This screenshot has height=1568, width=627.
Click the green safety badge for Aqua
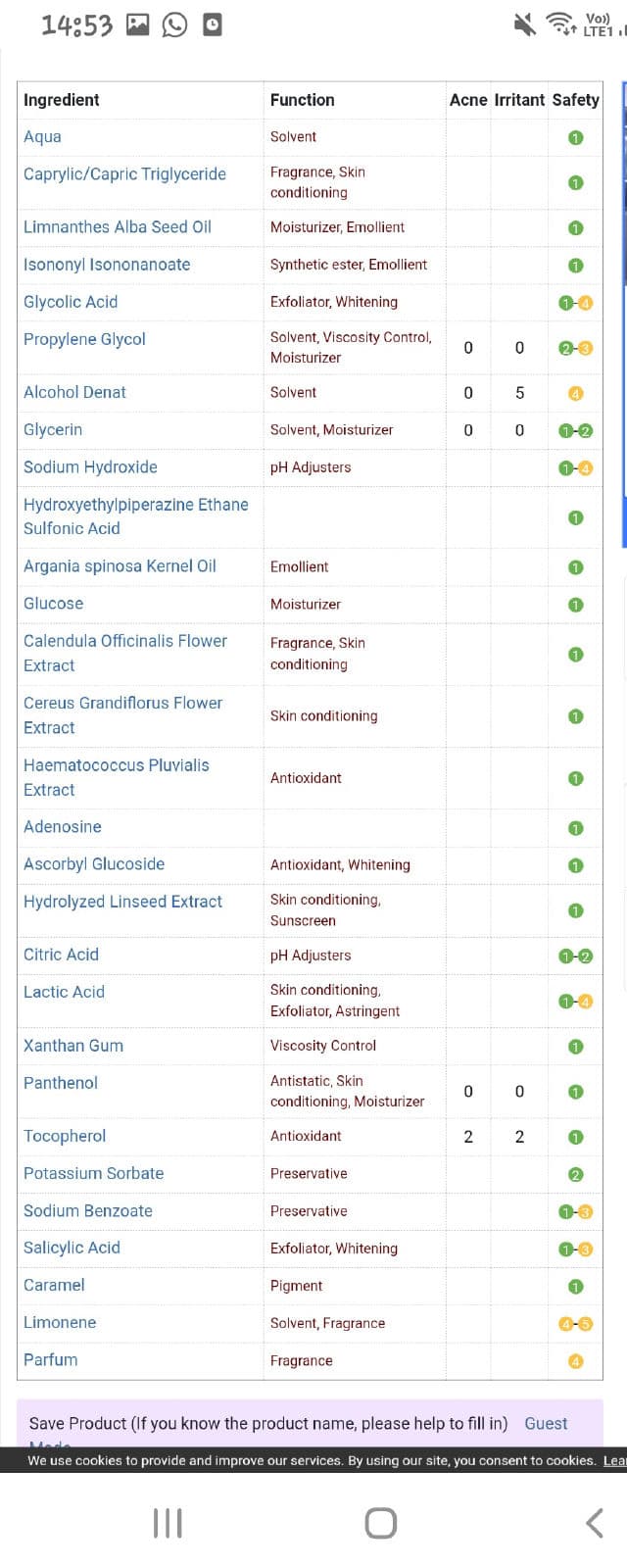576,137
